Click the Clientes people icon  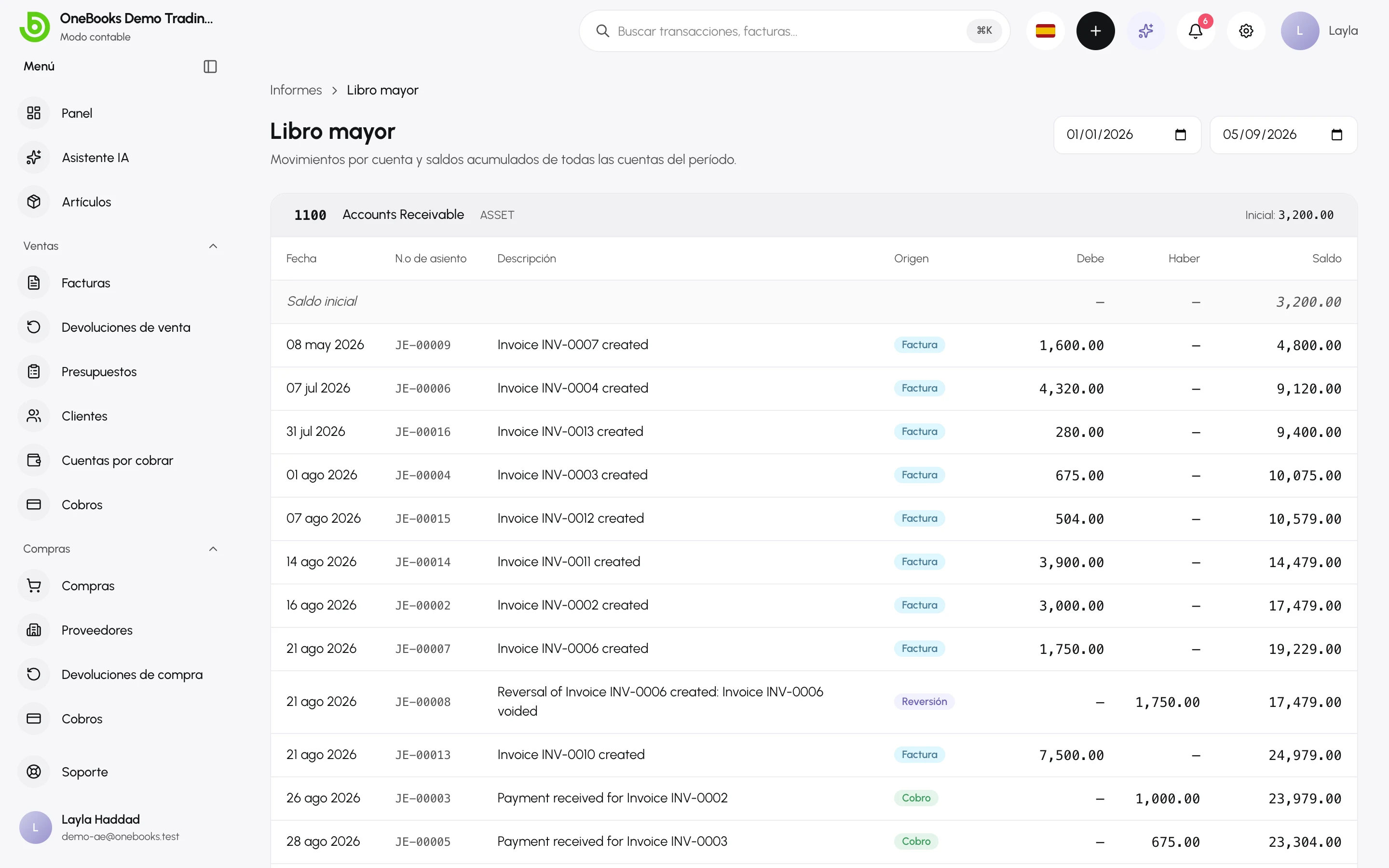[34, 416]
